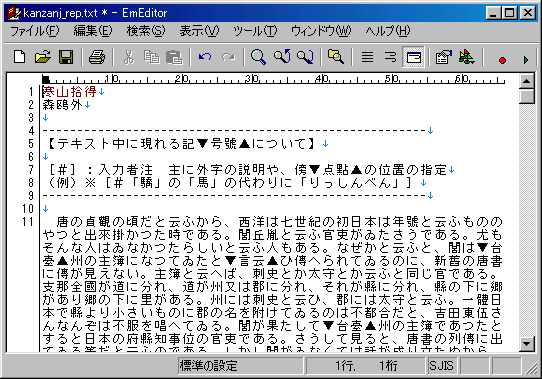Find previous with the magnifier up-arrow icon
Image resolution: width=542 pixels, height=379 pixels.
click(x=282, y=57)
